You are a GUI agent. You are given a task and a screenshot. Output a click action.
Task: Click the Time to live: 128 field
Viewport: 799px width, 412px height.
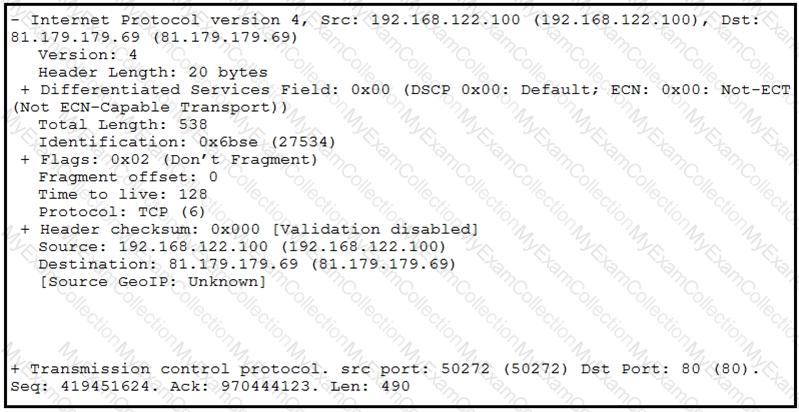[118, 194]
